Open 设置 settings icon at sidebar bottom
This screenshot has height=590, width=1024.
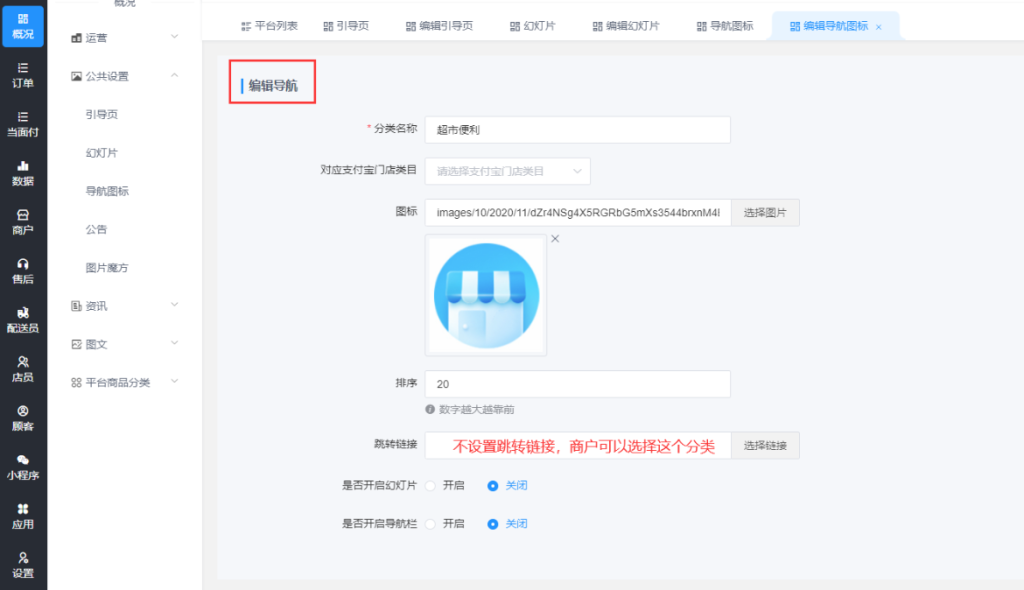tap(23, 565)
